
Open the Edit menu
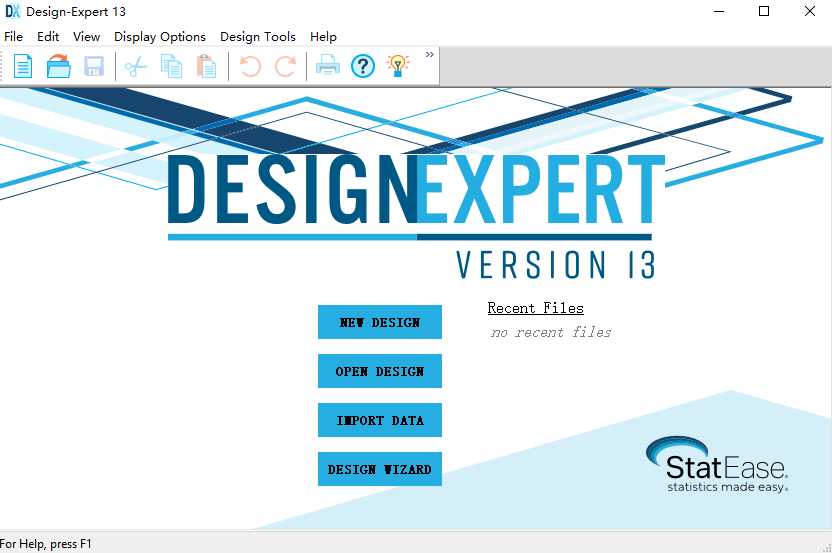tap(48, 37)
